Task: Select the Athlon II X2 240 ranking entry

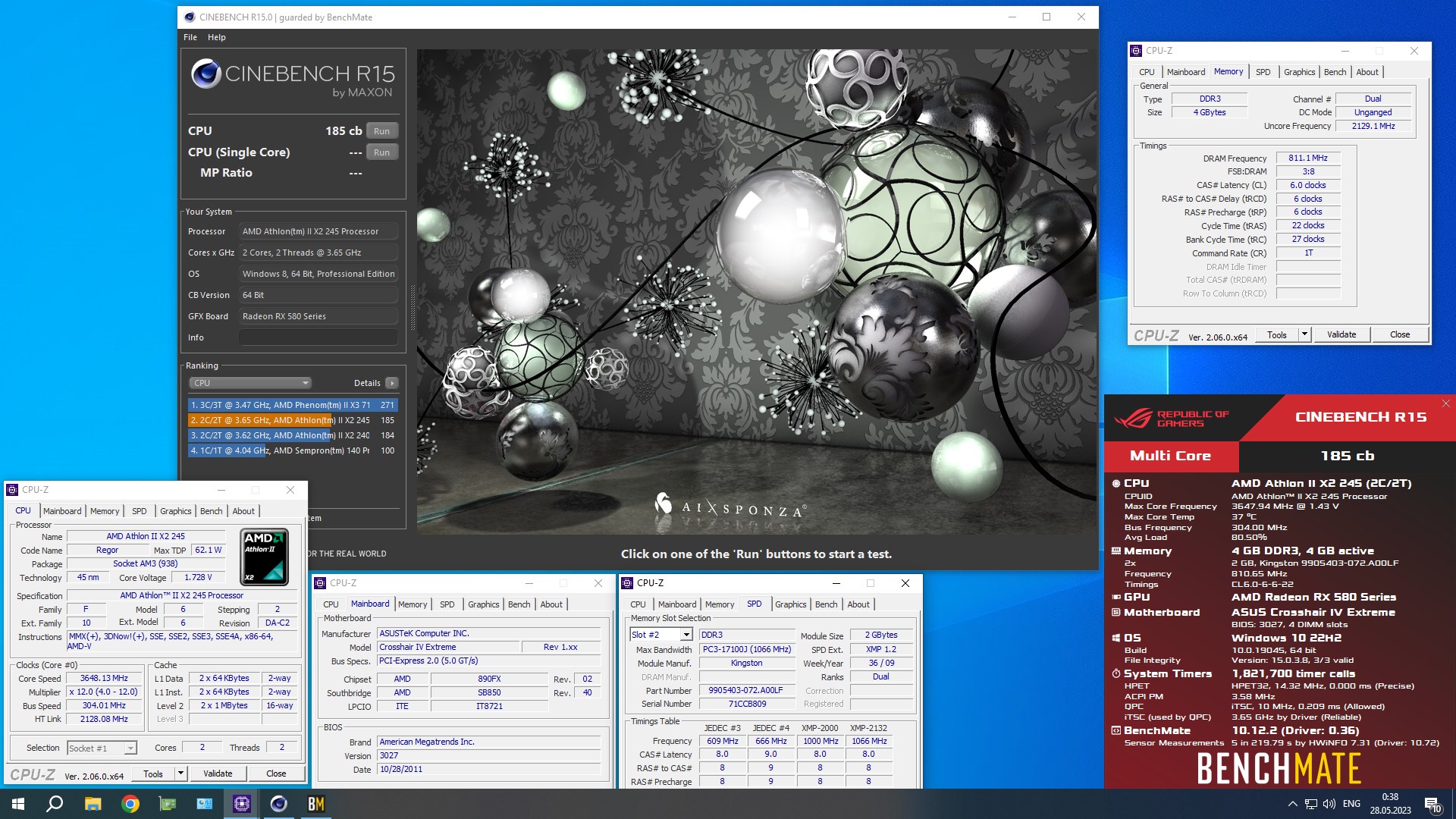Action: [x=293, y=435]
